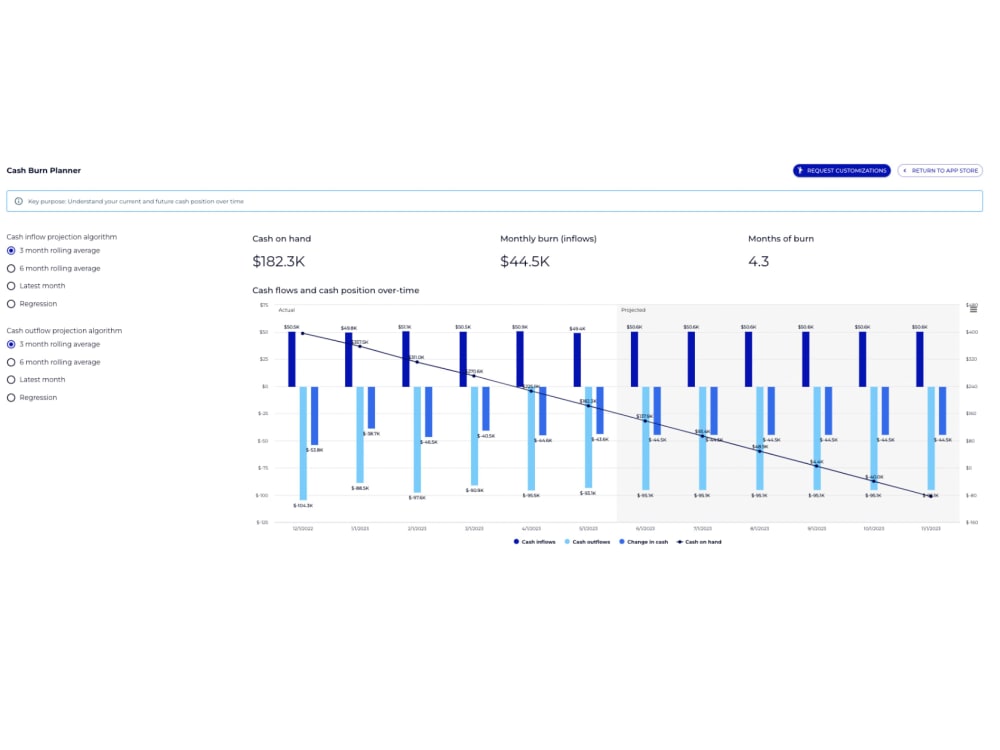The image size is (1000, 750).
Task: Select 6 month rolling average for cash inflows
Action: 9,268
